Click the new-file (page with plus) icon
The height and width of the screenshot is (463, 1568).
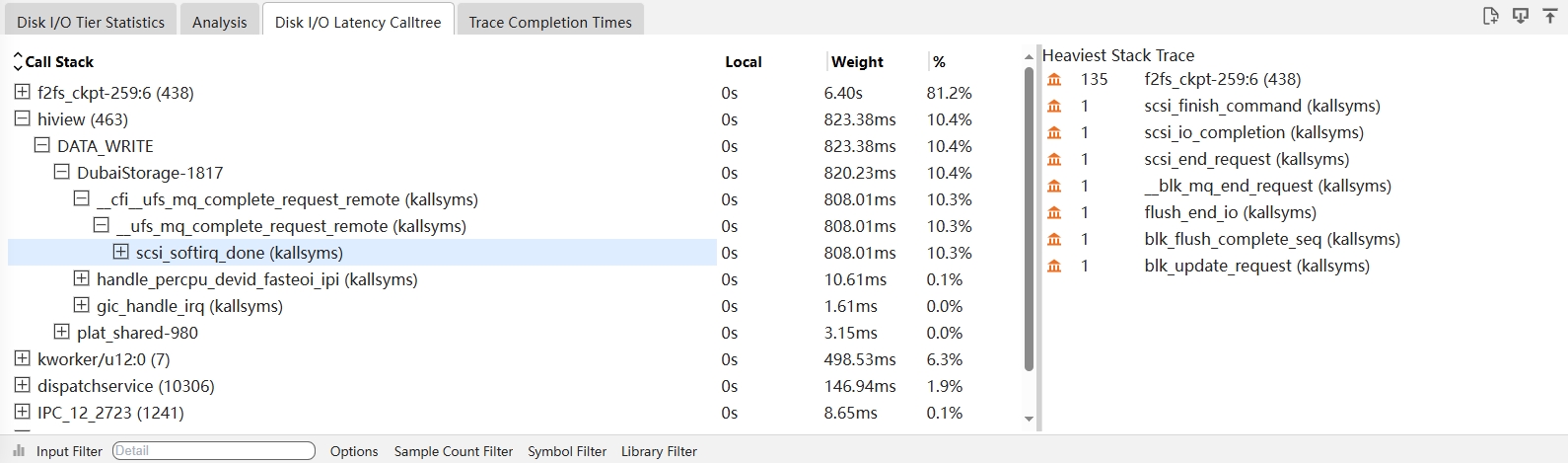pyautogui.click(x=1491, y=16)
